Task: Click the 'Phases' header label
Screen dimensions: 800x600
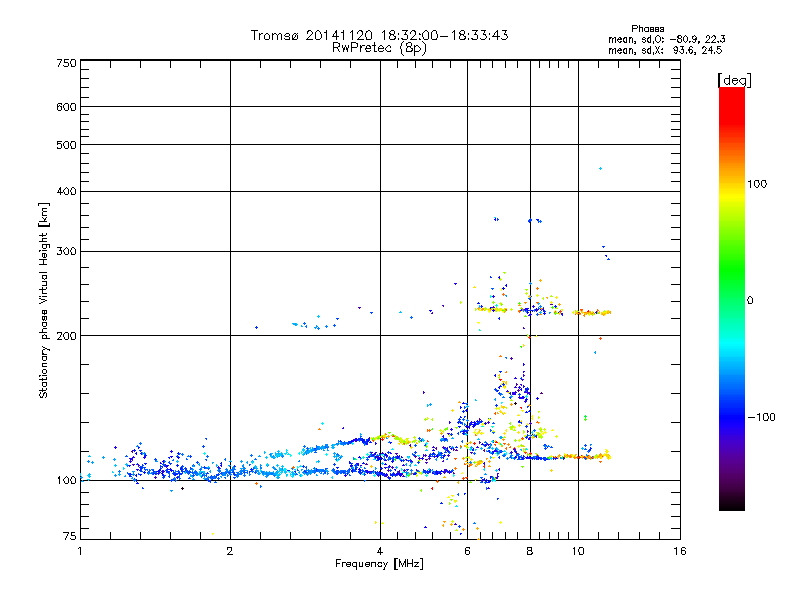Action: click(x=647, y=29)
